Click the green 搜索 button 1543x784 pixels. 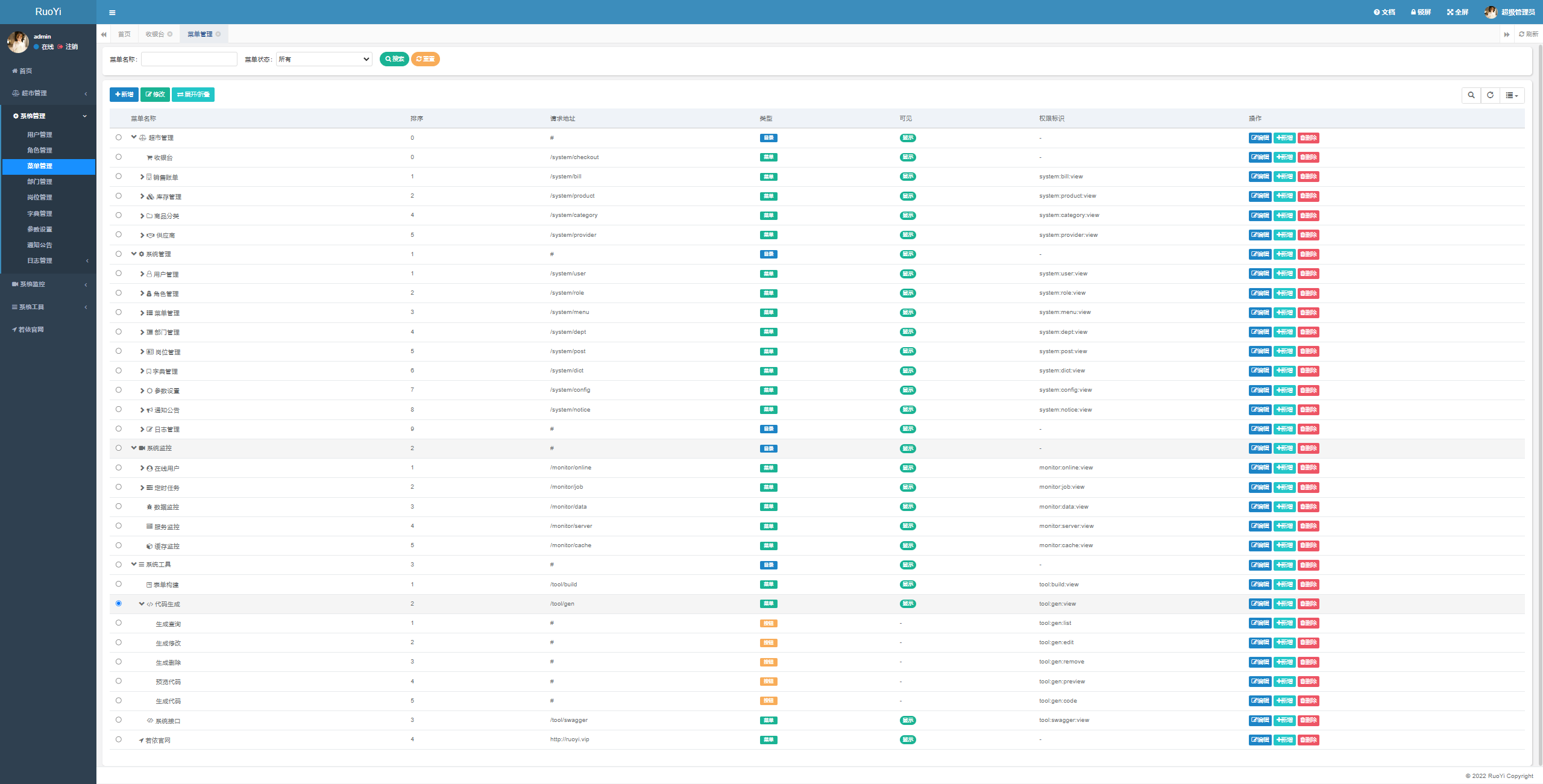(394, 59)
